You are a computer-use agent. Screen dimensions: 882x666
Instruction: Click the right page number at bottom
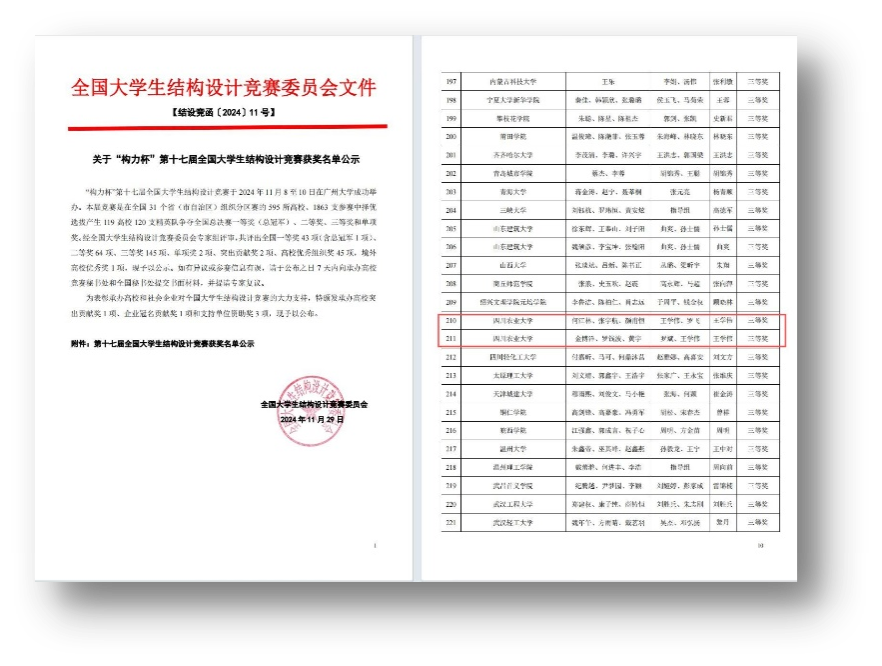point(760,546)
